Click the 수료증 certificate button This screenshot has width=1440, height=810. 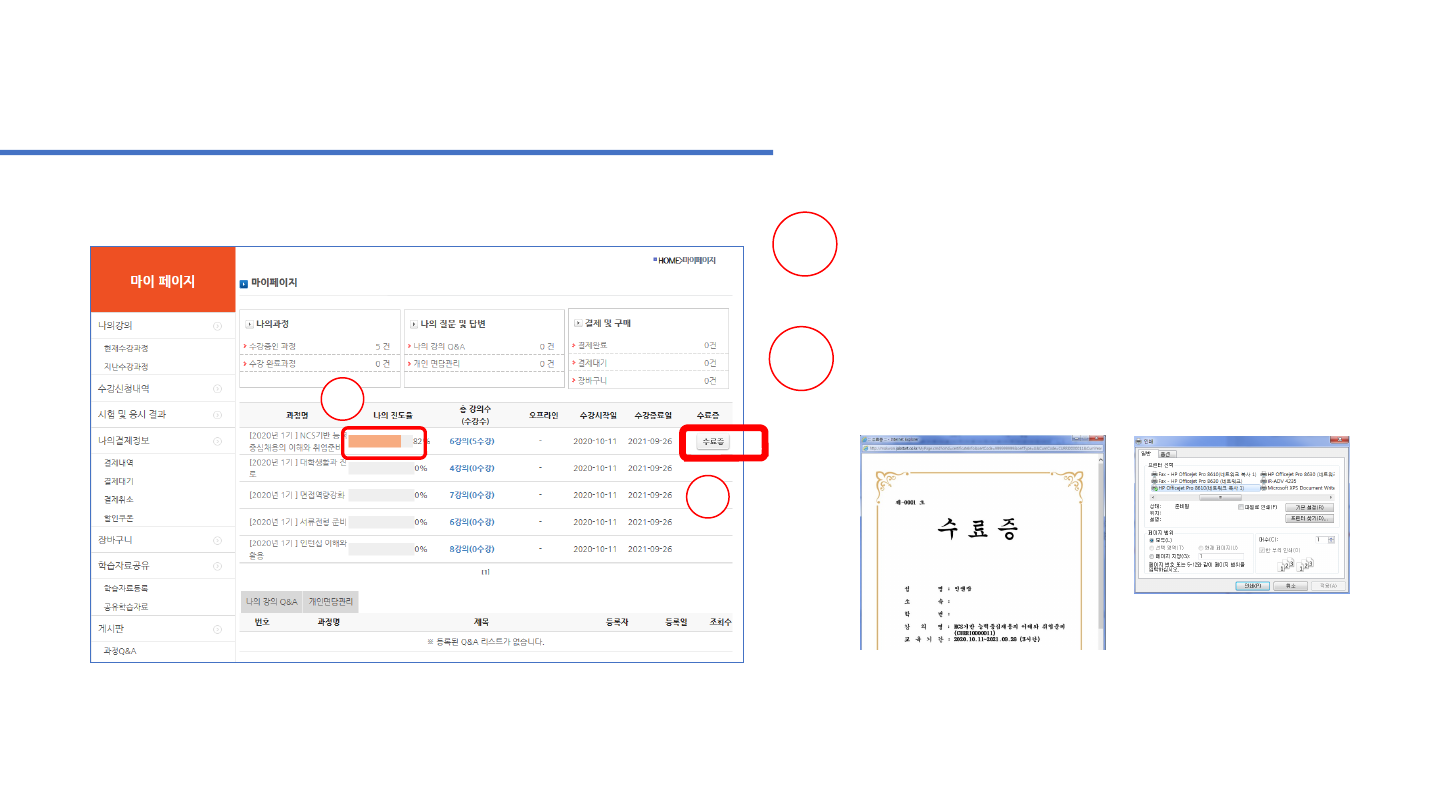pos(713,441)
